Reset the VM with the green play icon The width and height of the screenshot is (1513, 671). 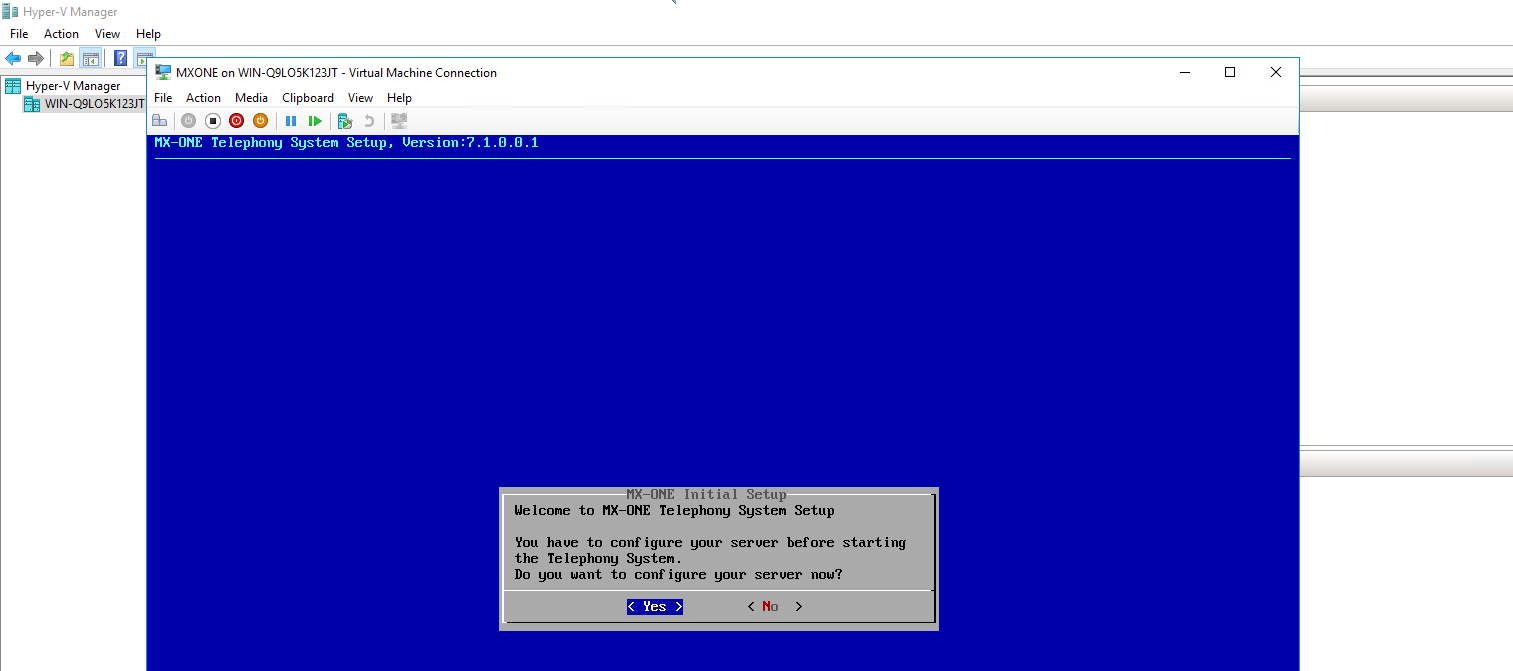315,121
